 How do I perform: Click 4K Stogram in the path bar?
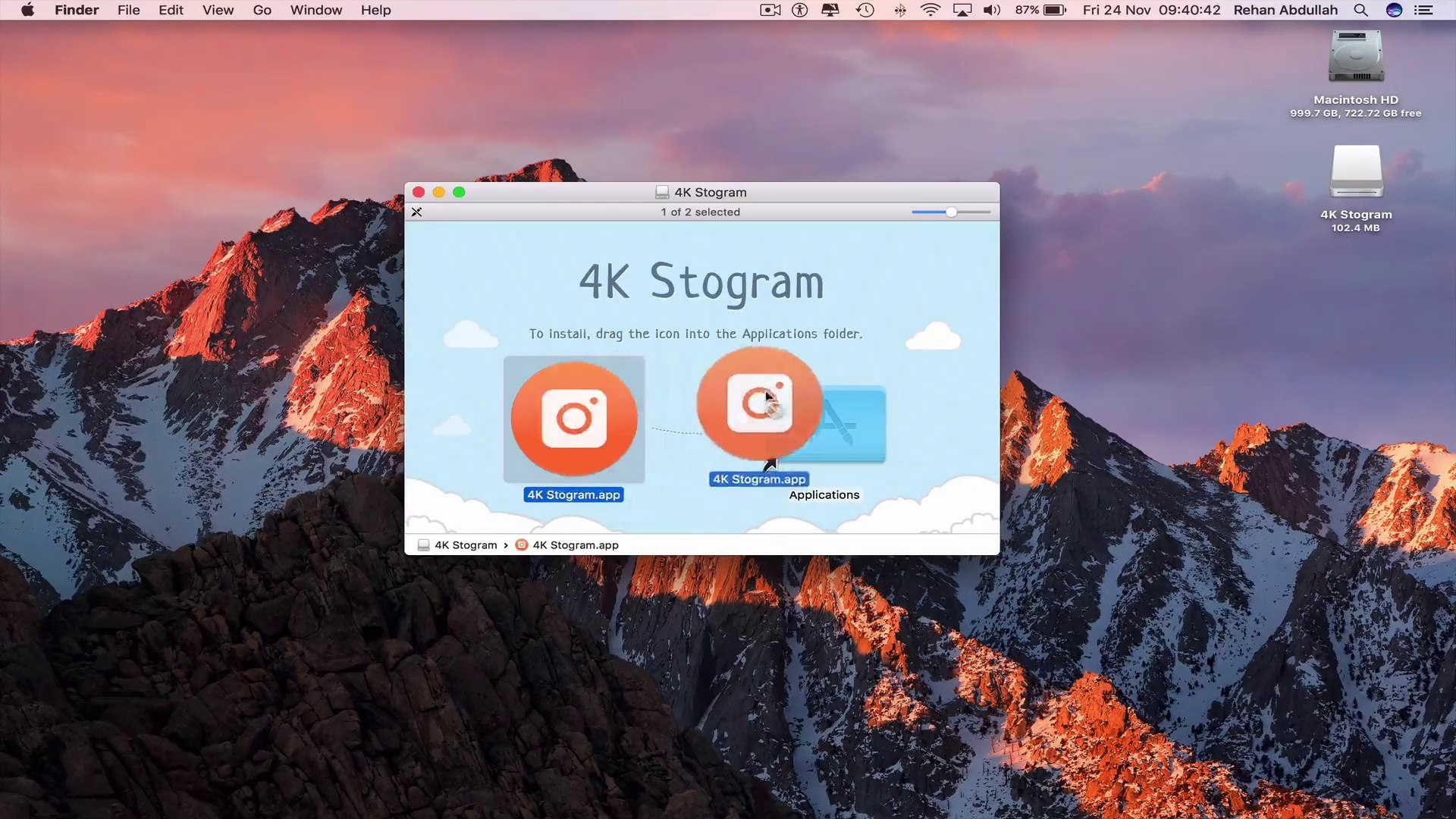pyautogui.click(x=465, y=545)
